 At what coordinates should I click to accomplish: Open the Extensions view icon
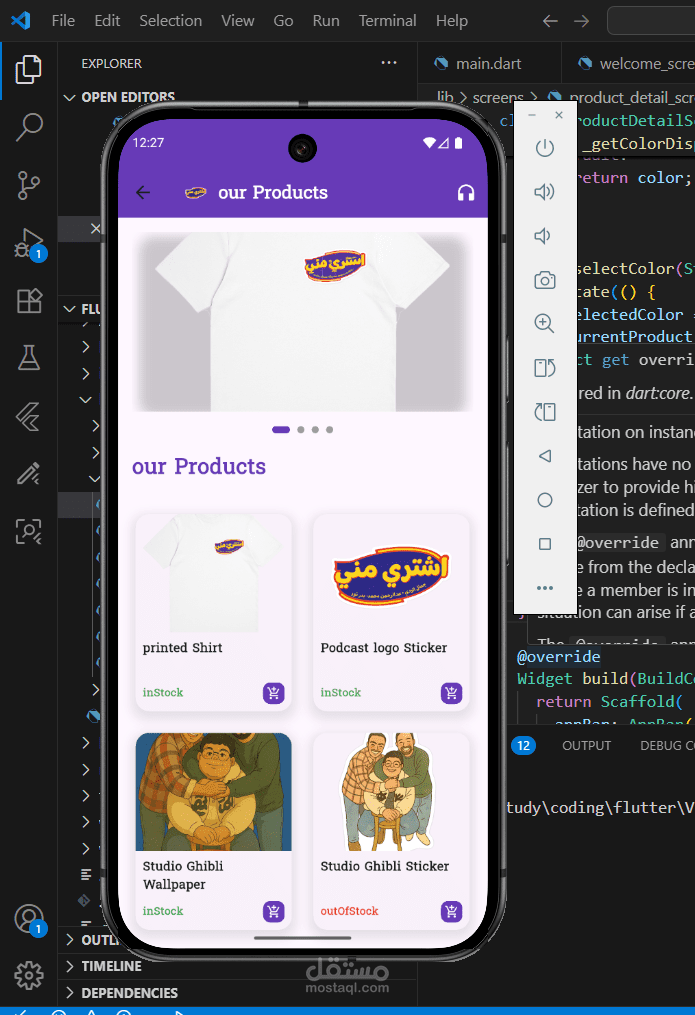(x=29, y=301)
